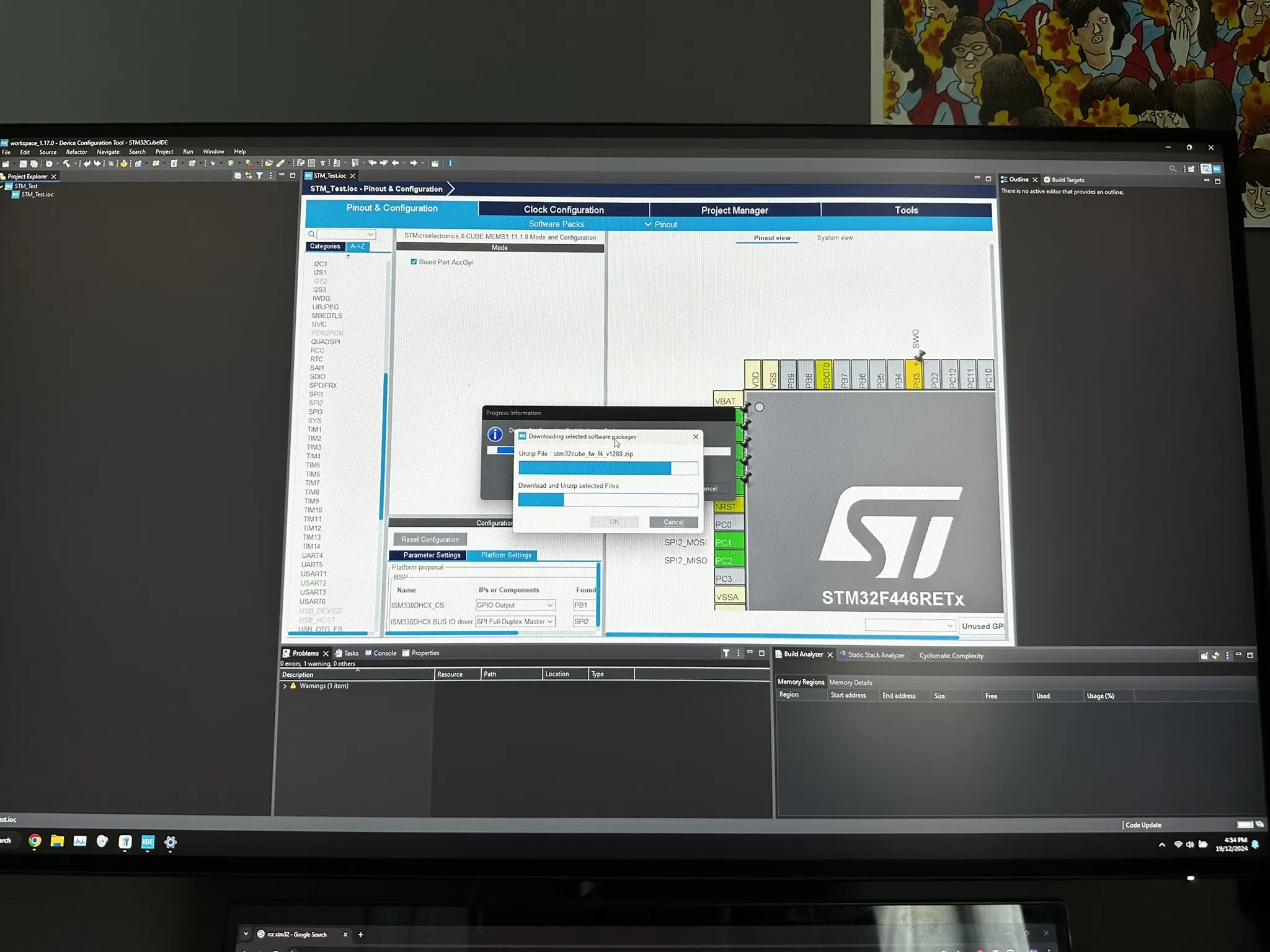Viewport: 1270px width, 952px height.
Task: Select USART2 in the category list
Action: coord(313,583)
